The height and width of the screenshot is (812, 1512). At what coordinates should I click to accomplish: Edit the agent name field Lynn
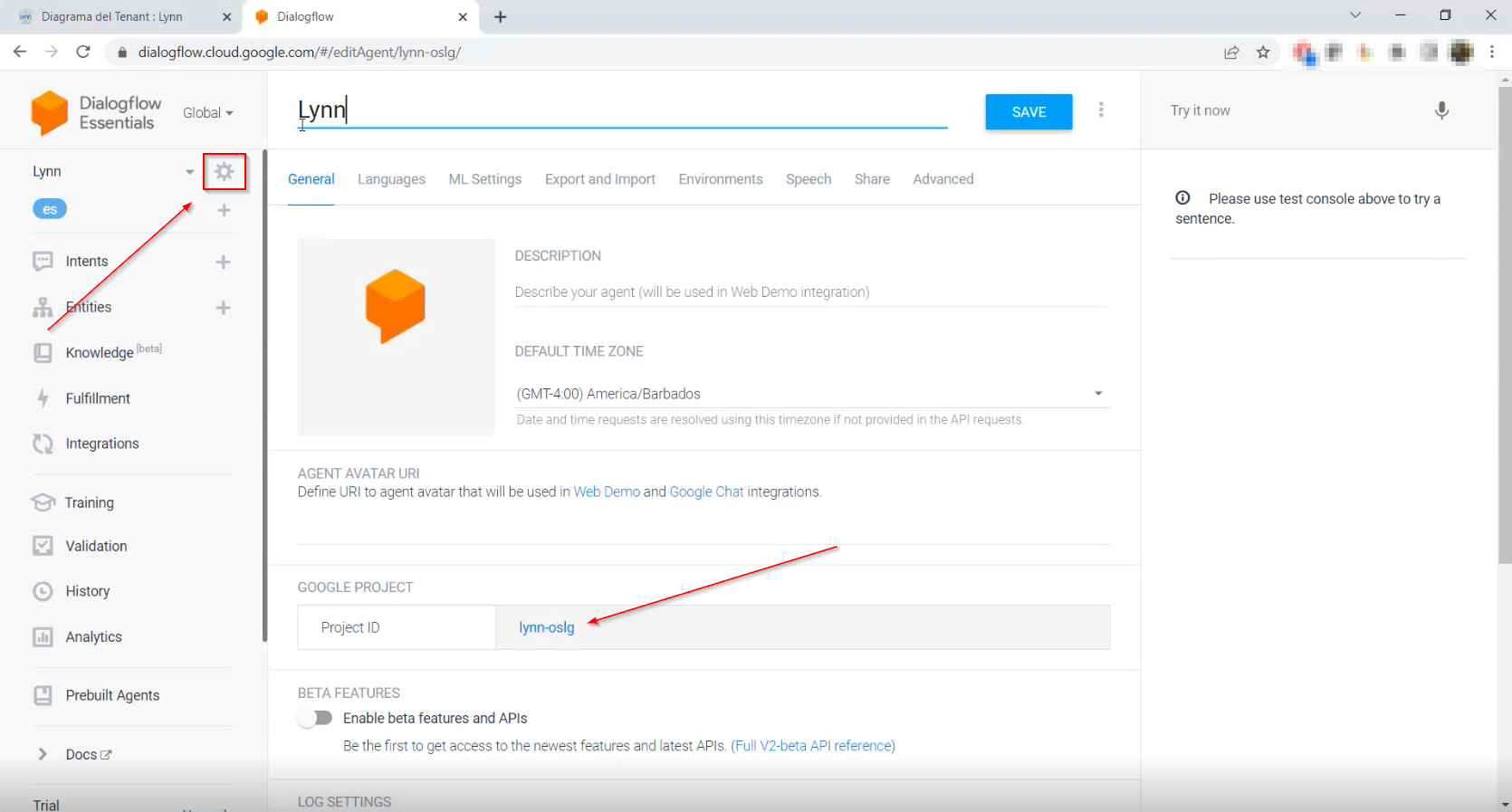pyautogui.click(x=622, y=110)
